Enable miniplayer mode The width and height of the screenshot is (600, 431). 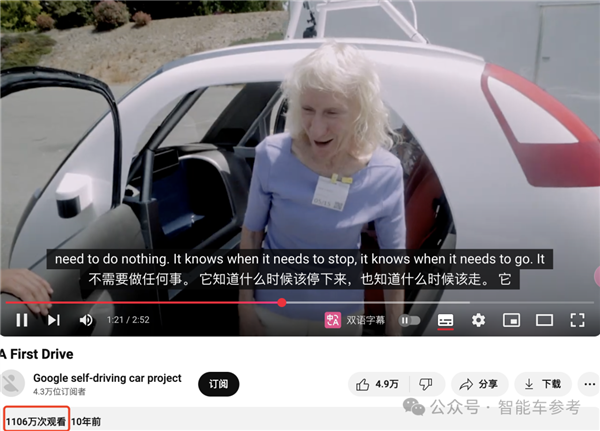(511, 320)
